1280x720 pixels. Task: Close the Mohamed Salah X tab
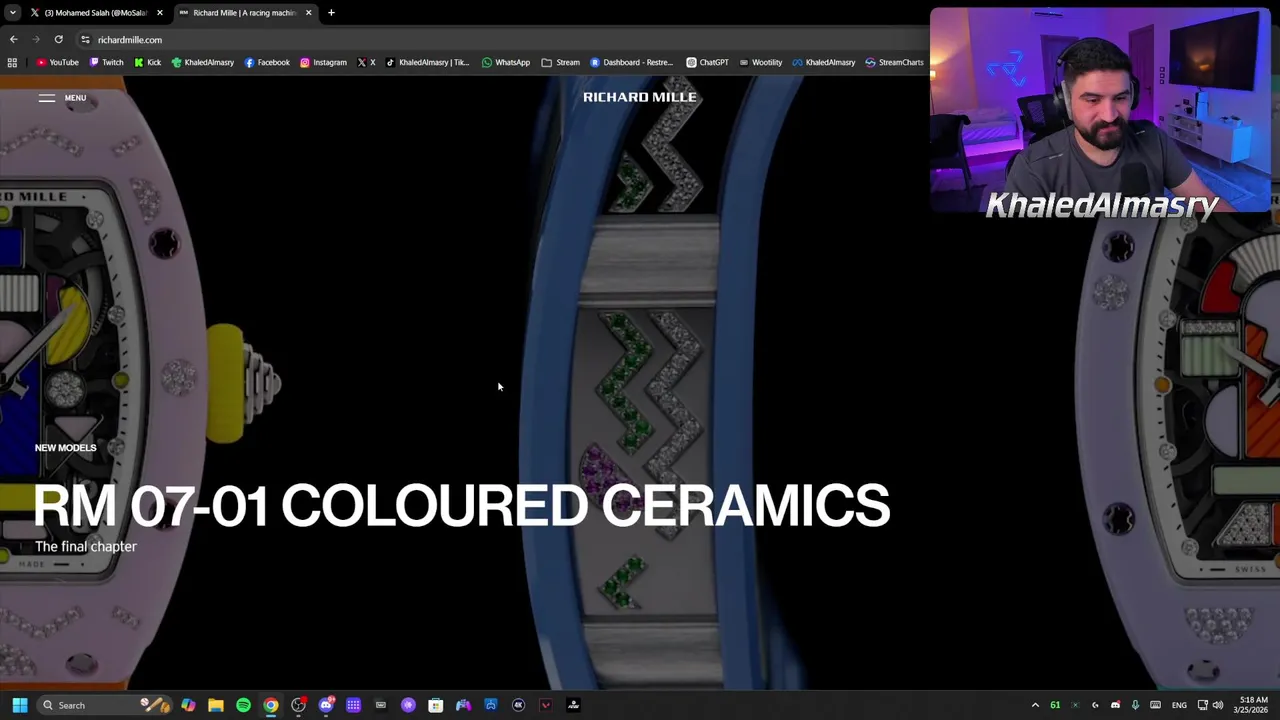(159, 13)
